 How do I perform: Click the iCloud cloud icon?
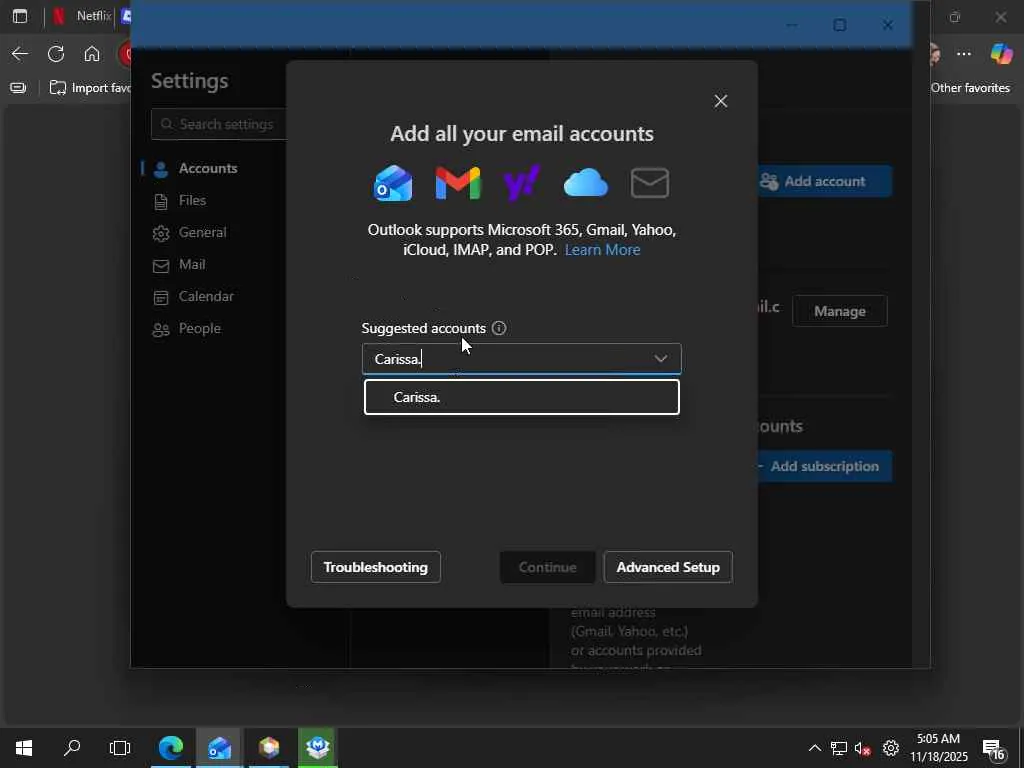(x=586, y=182)
